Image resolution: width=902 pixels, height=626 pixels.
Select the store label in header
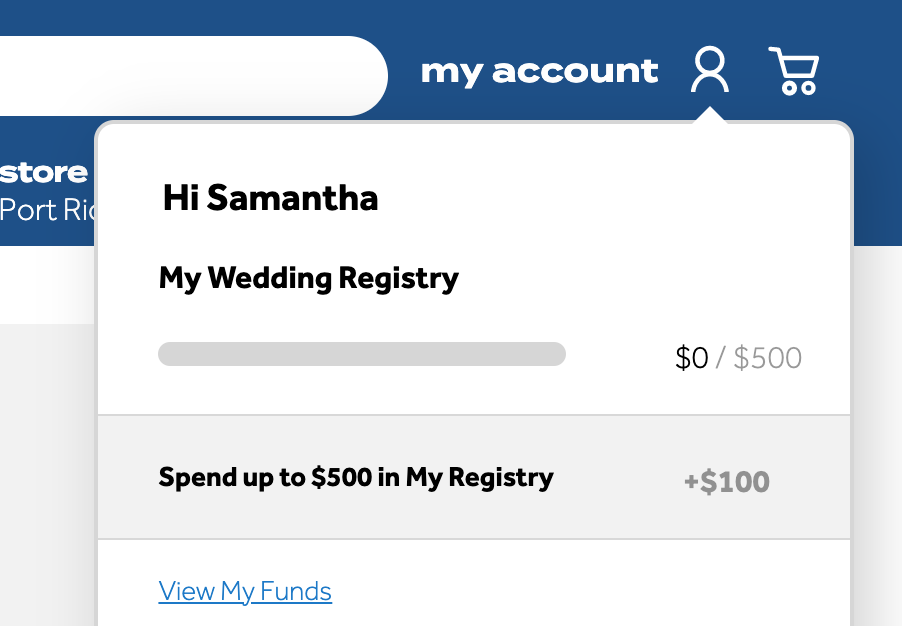click(x=44, y=173)
